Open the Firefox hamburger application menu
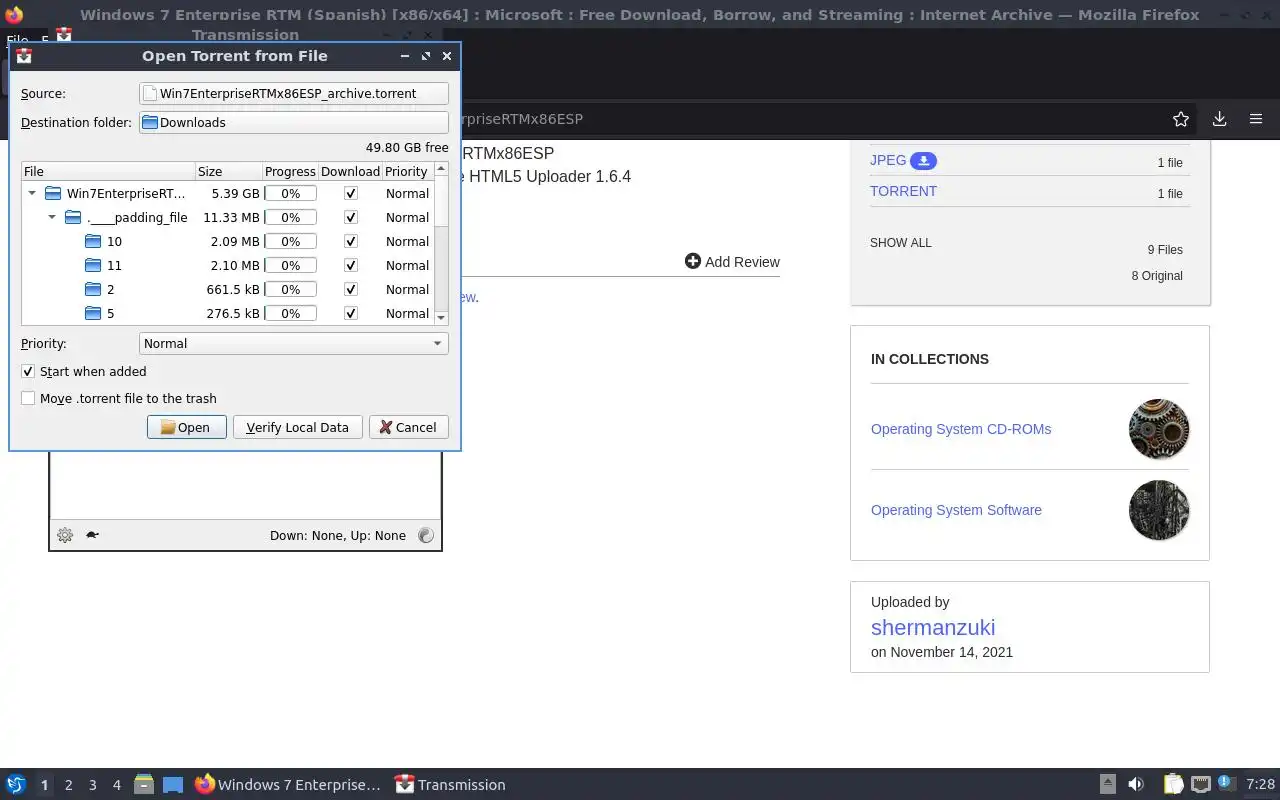Image resolution: width=1280 pixels, height=800 pixels. pos(1256,119)
